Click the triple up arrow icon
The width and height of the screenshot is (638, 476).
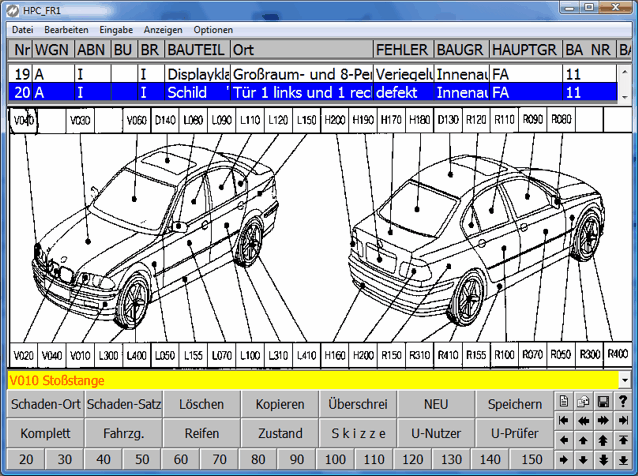tap(604, 440)
